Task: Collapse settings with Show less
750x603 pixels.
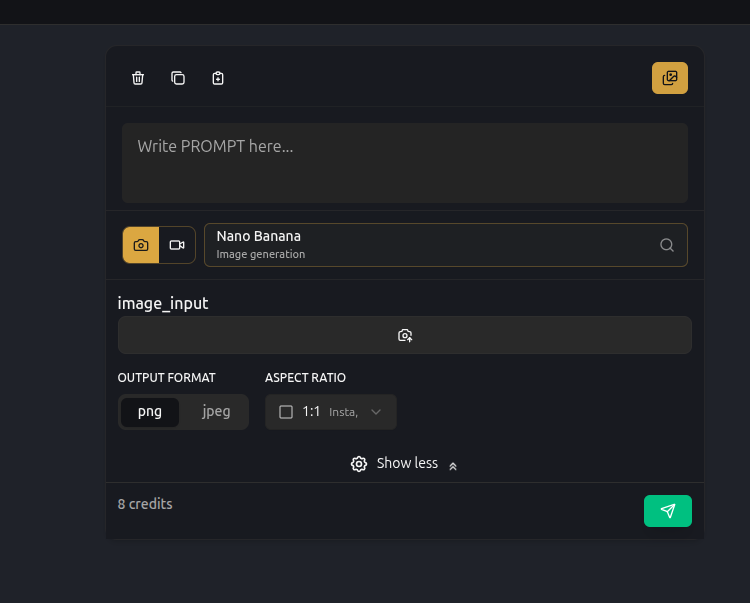Action: [405, 463]
